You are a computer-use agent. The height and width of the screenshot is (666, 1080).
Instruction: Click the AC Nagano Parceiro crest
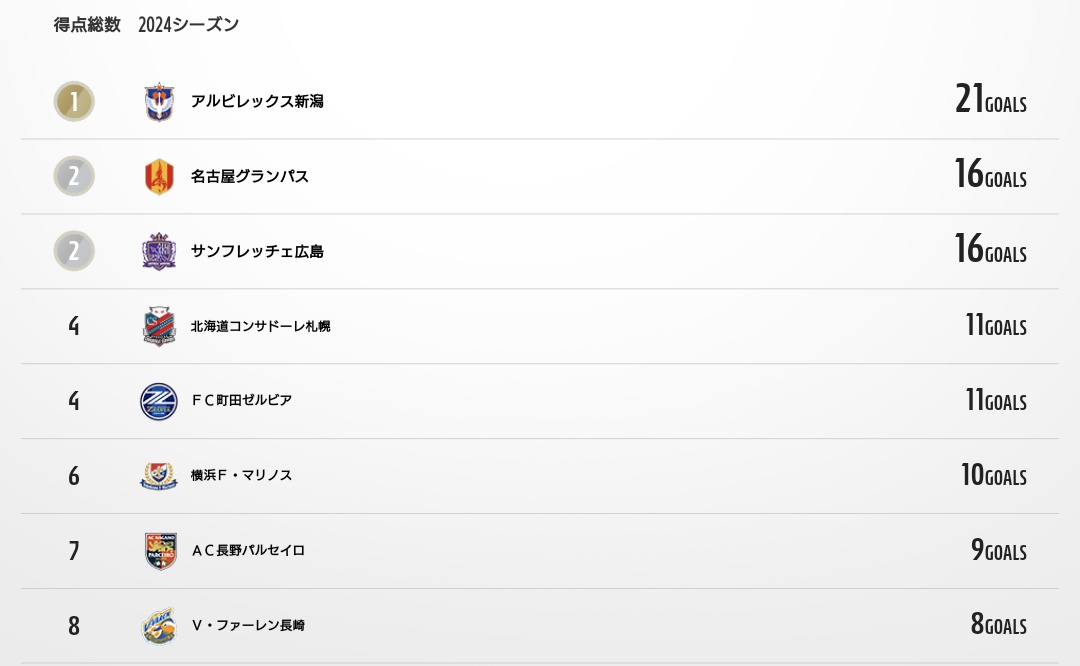(x=159, y=551)
